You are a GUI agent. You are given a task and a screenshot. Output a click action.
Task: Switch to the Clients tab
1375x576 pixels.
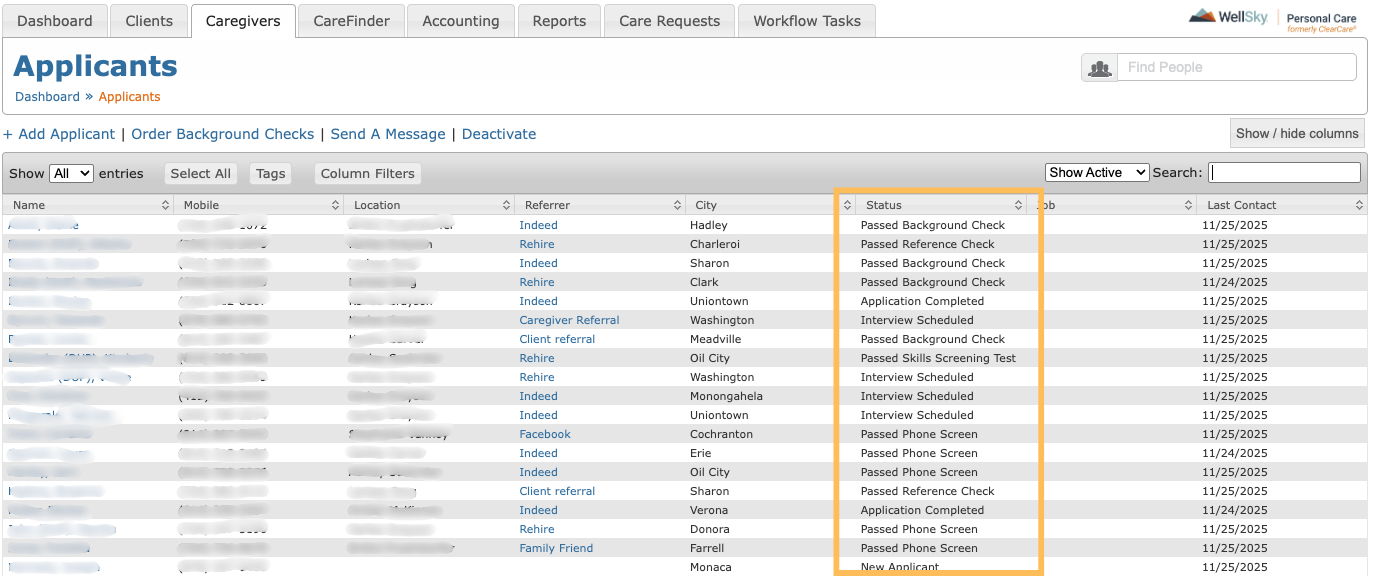tap(148, 20)
